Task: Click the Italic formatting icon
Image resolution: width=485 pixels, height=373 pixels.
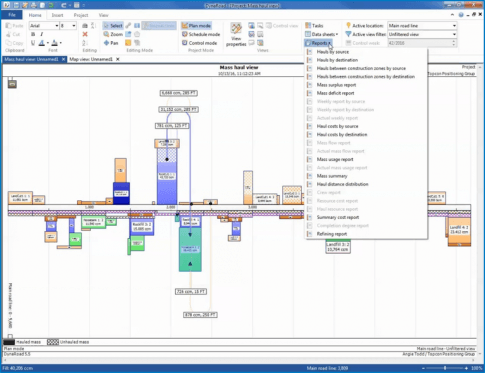Action: (x=42, y=34)
